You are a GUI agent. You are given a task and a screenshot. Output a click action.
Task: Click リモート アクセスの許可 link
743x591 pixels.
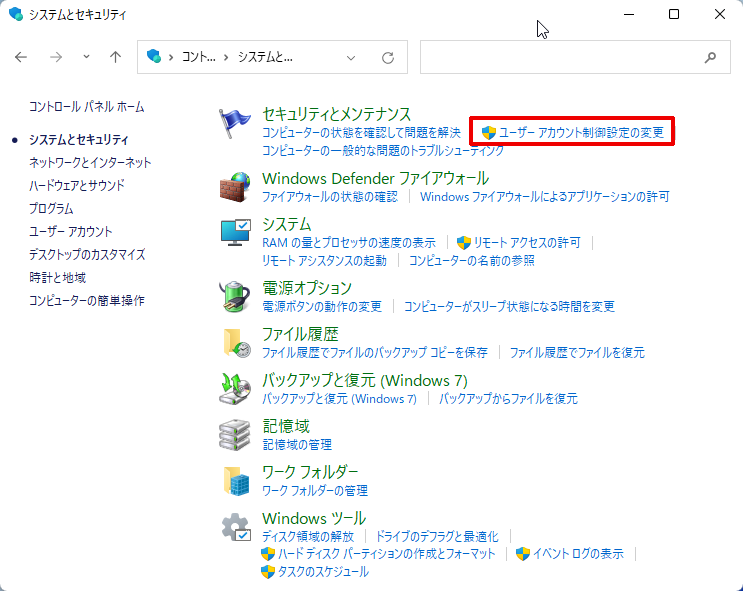527,243
